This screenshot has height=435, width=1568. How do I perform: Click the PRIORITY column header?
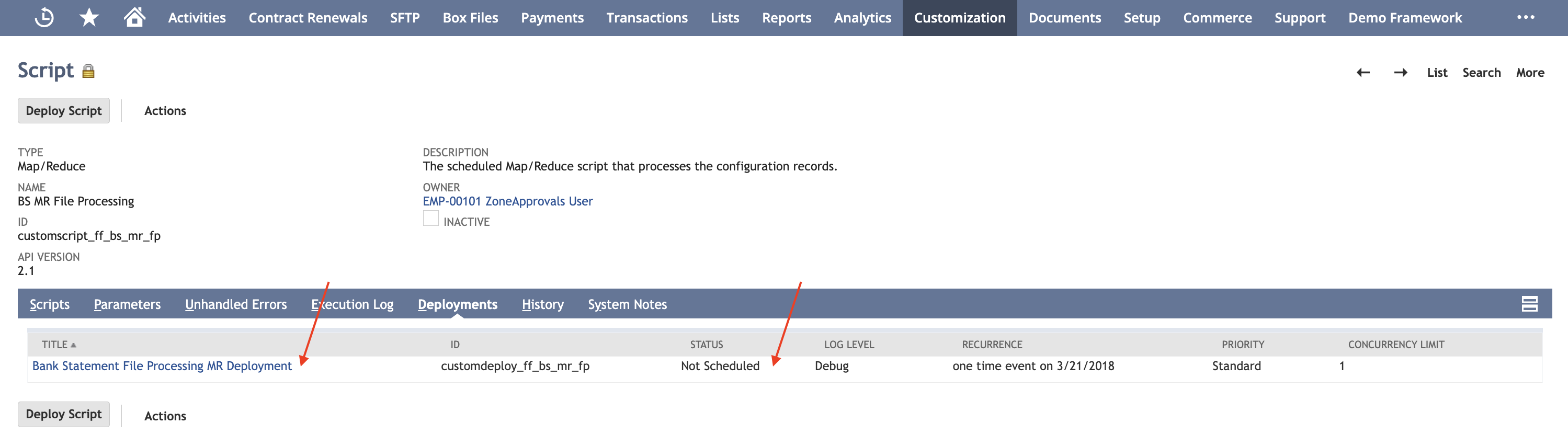point(1242,345)
